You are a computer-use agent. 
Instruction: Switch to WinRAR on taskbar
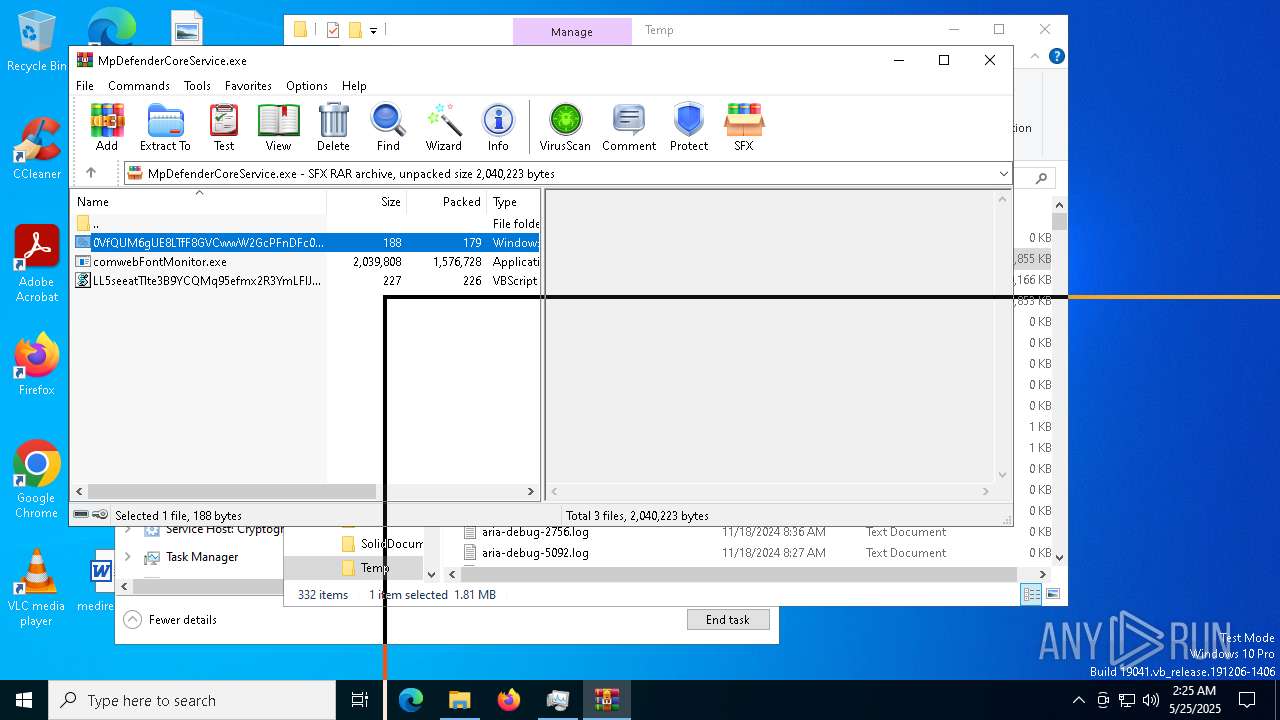pyautogui.click(x=606, y=700)
